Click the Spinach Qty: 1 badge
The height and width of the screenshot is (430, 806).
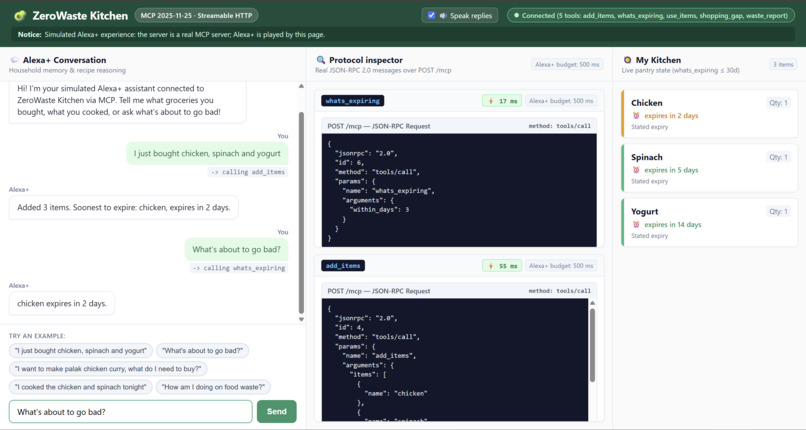point(778,157)
